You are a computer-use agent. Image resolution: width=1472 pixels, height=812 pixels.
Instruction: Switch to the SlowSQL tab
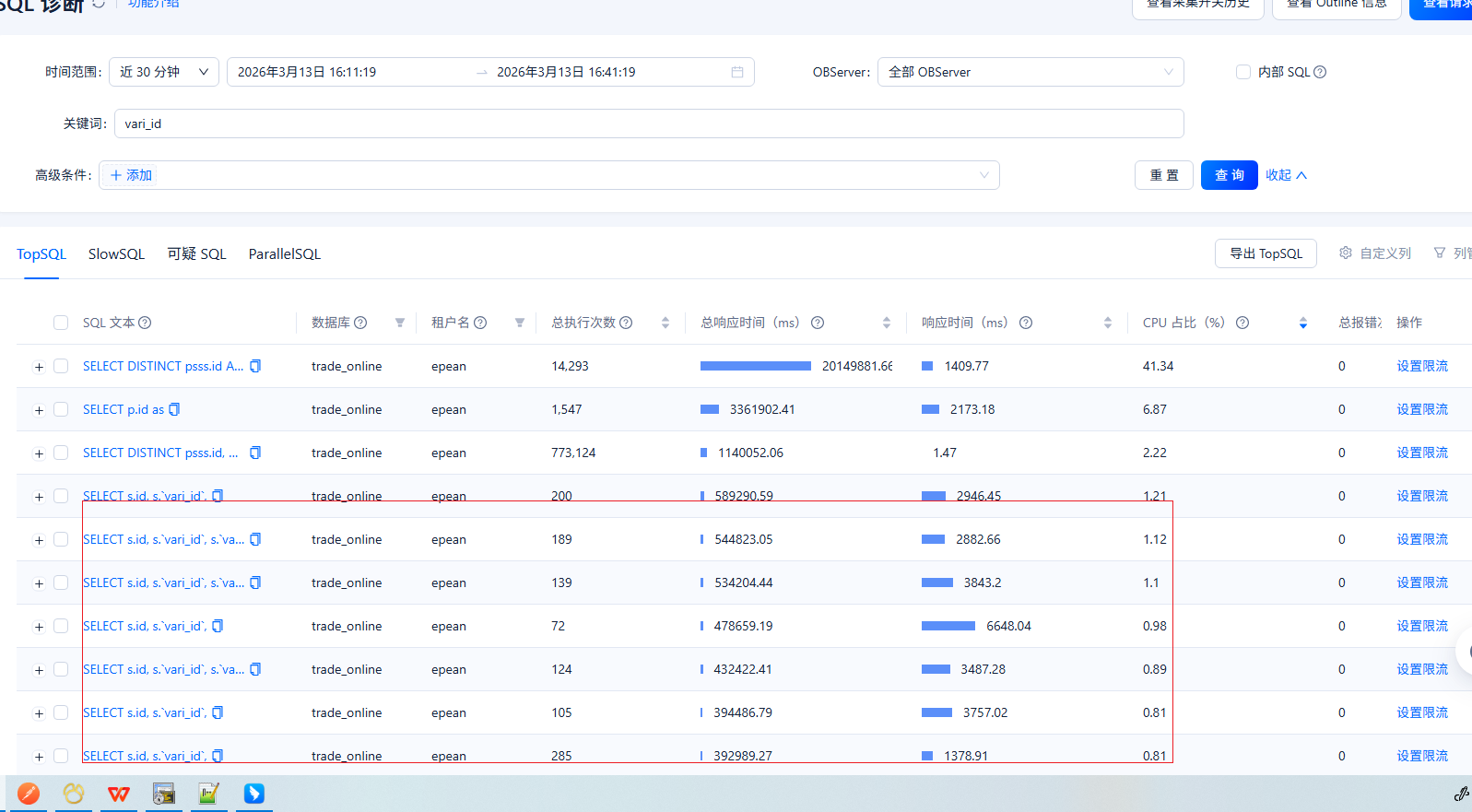pos(116,254)
